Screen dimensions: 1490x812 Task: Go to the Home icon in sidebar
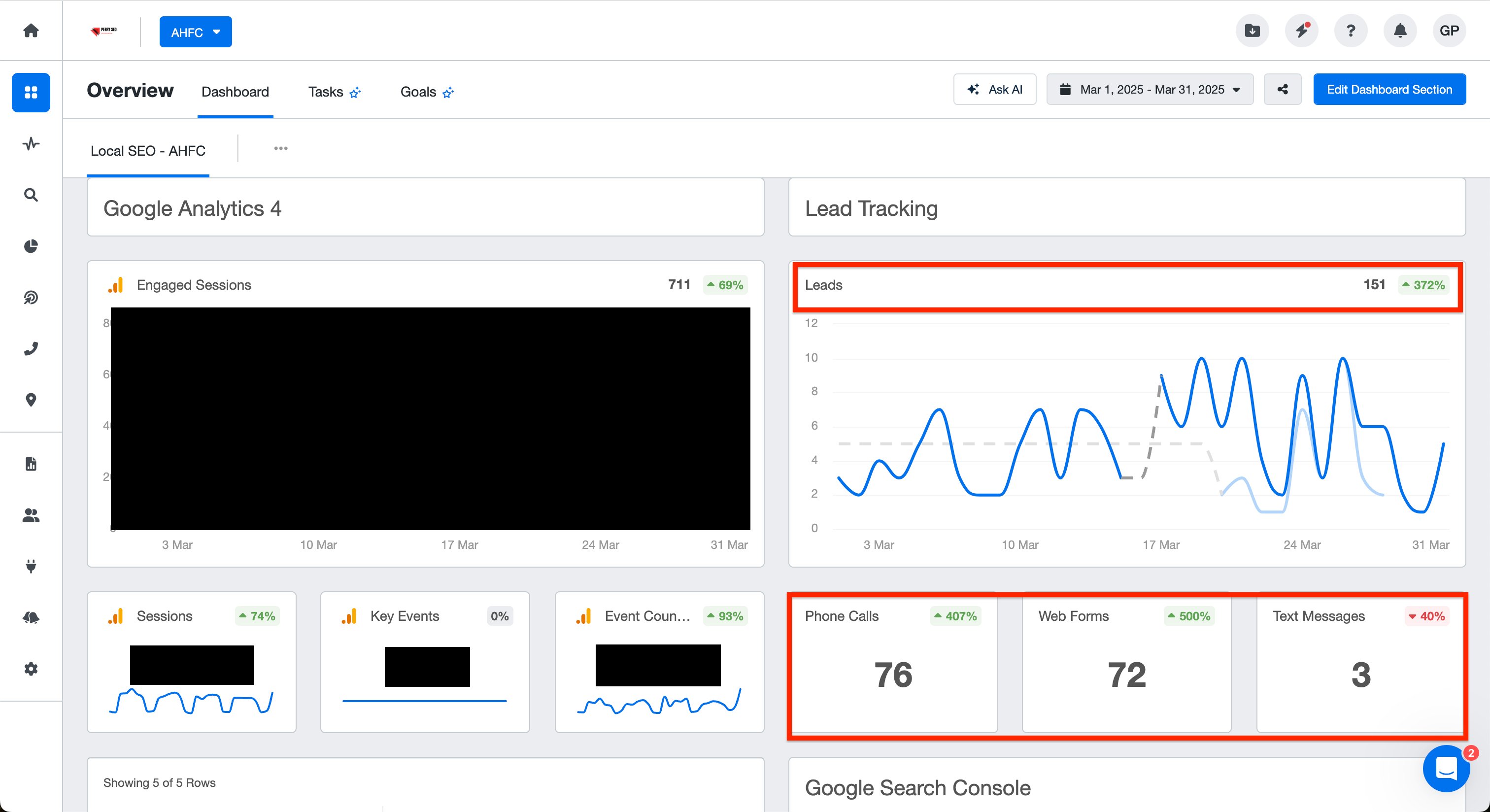pos(31,31)
